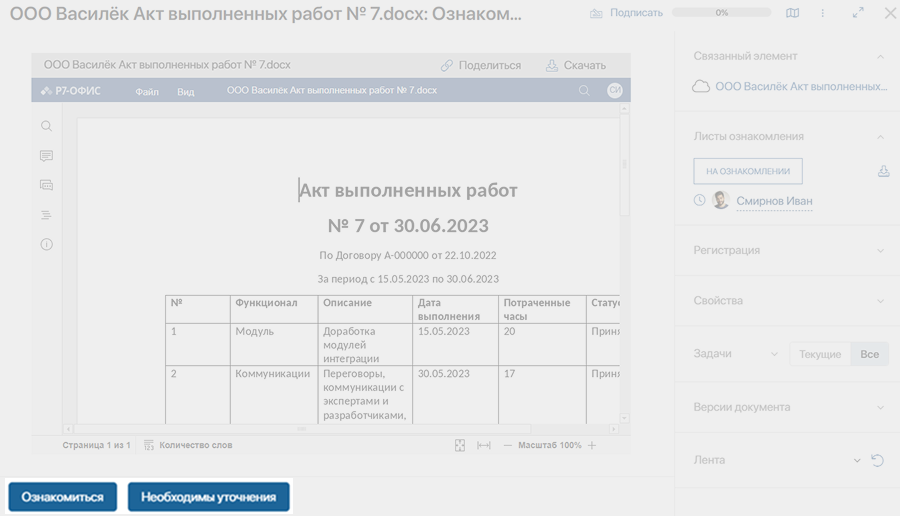
Task: Collapse the Связанный элемент section
Action: pyautogui.click(x=880, y=56)
